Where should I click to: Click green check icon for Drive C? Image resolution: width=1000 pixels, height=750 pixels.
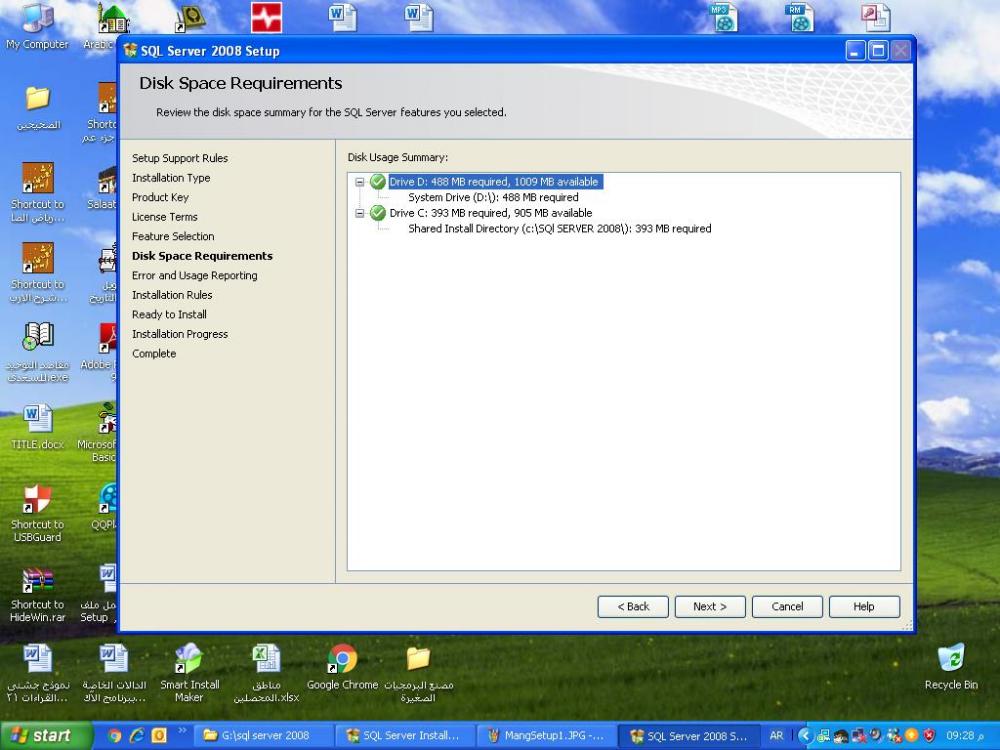click(378, 213)
